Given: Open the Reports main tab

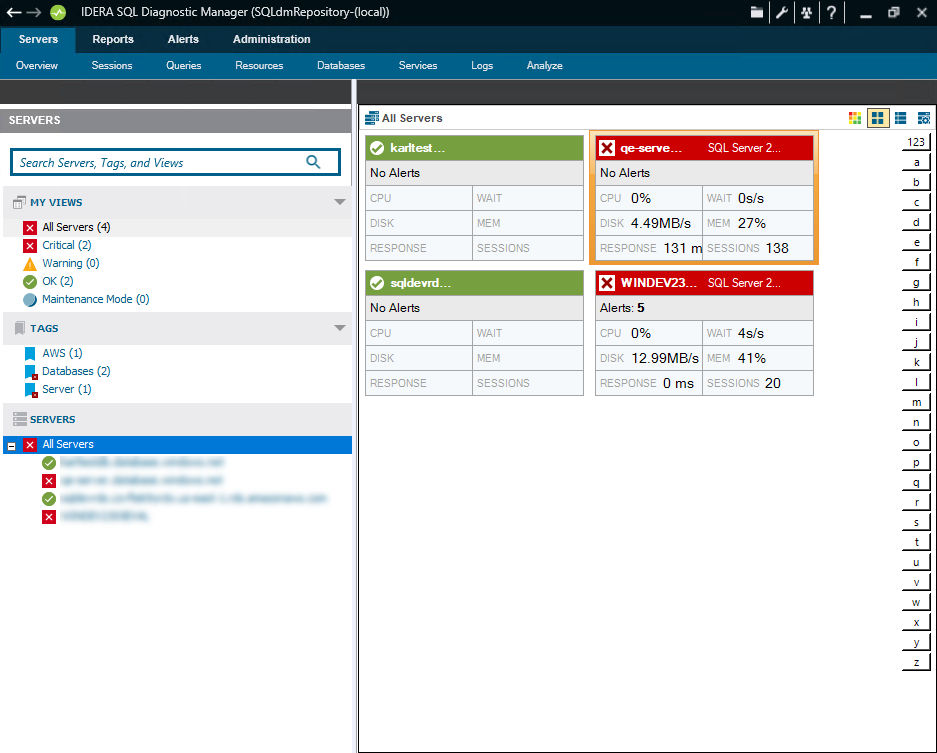Looking at the screenshot, I should [113, 39].
